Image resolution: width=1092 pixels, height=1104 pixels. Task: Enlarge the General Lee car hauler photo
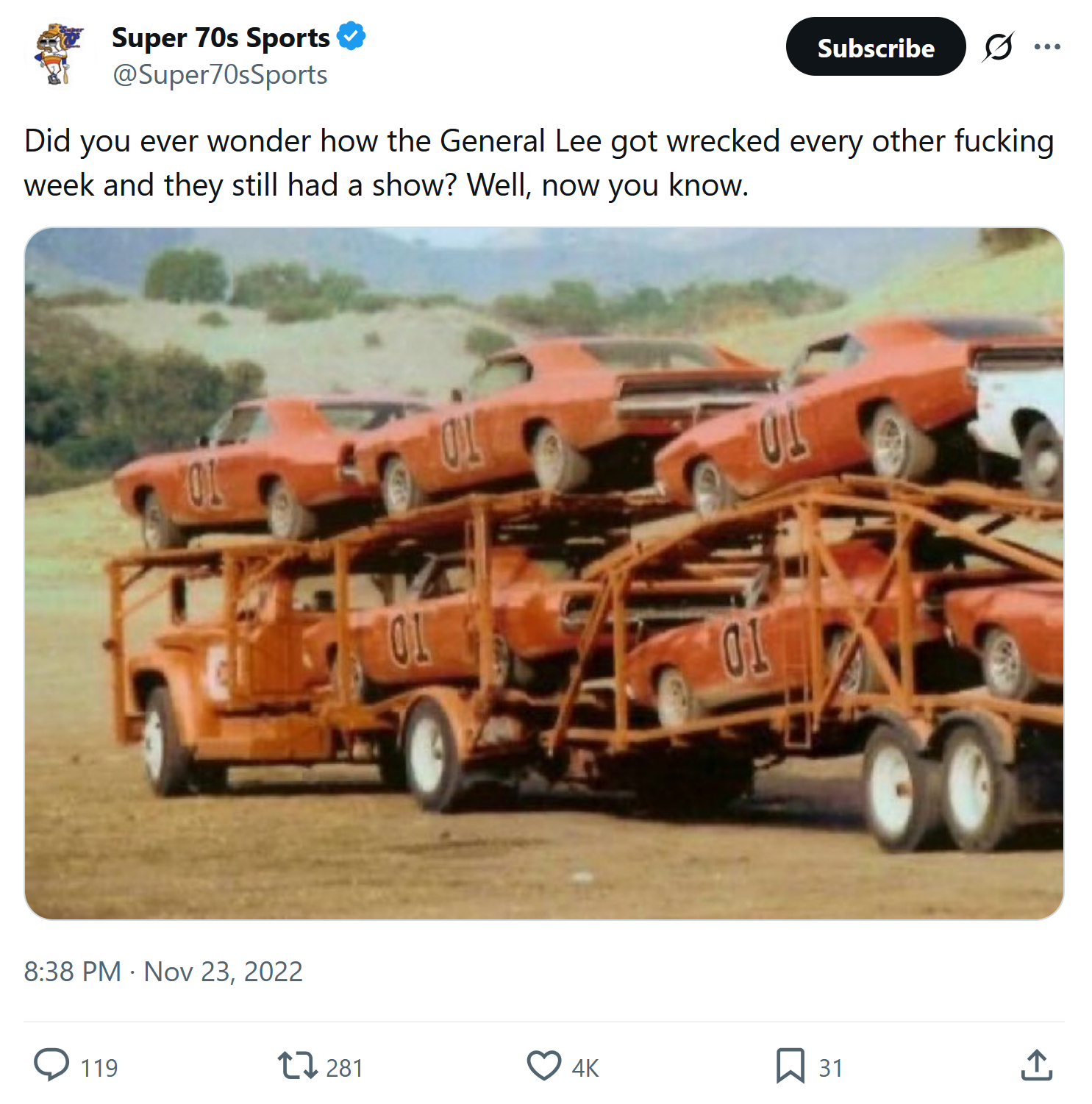tap(544, 574)
